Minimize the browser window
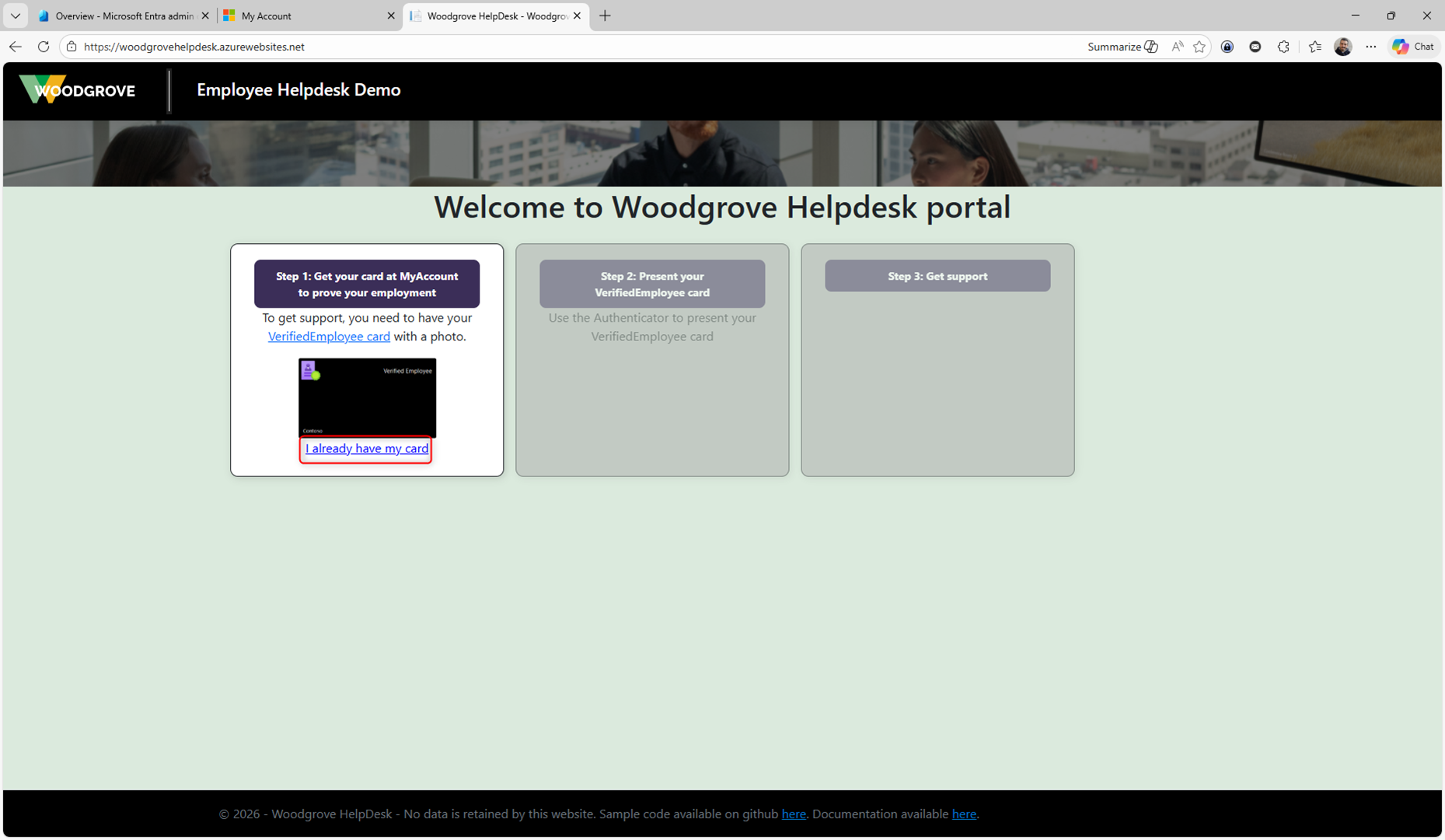 tap(1356, 16)
